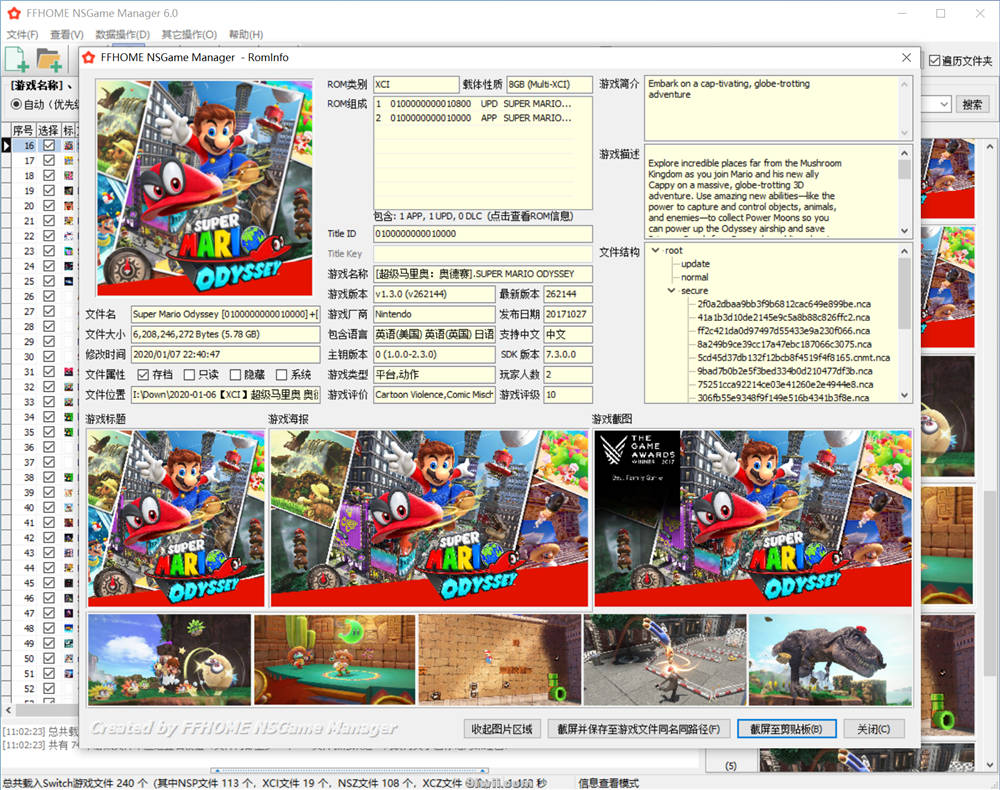Screen dimensions: 1000x790
Task: Collapse the root node in file structure
Action: [656, 251]
